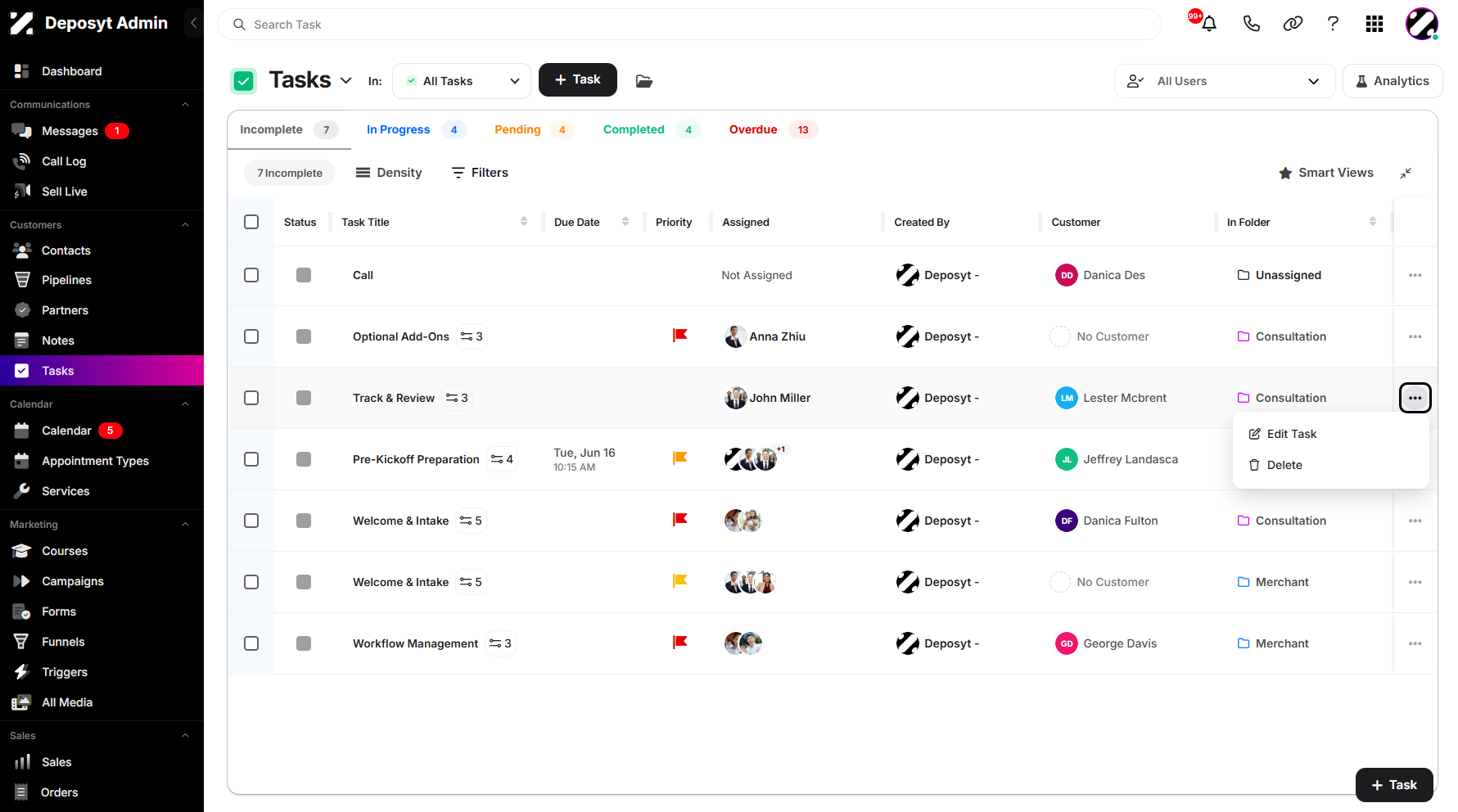Go to Dashboard in sidebar
The width and height of the screenshot is (1458, 812).
[72, 71]
